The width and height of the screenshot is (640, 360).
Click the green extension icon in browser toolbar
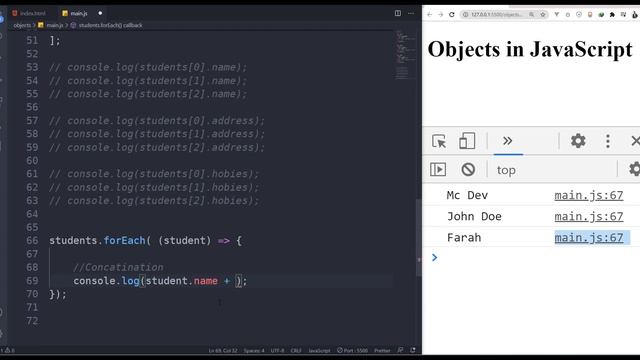[x=601, y=14]
